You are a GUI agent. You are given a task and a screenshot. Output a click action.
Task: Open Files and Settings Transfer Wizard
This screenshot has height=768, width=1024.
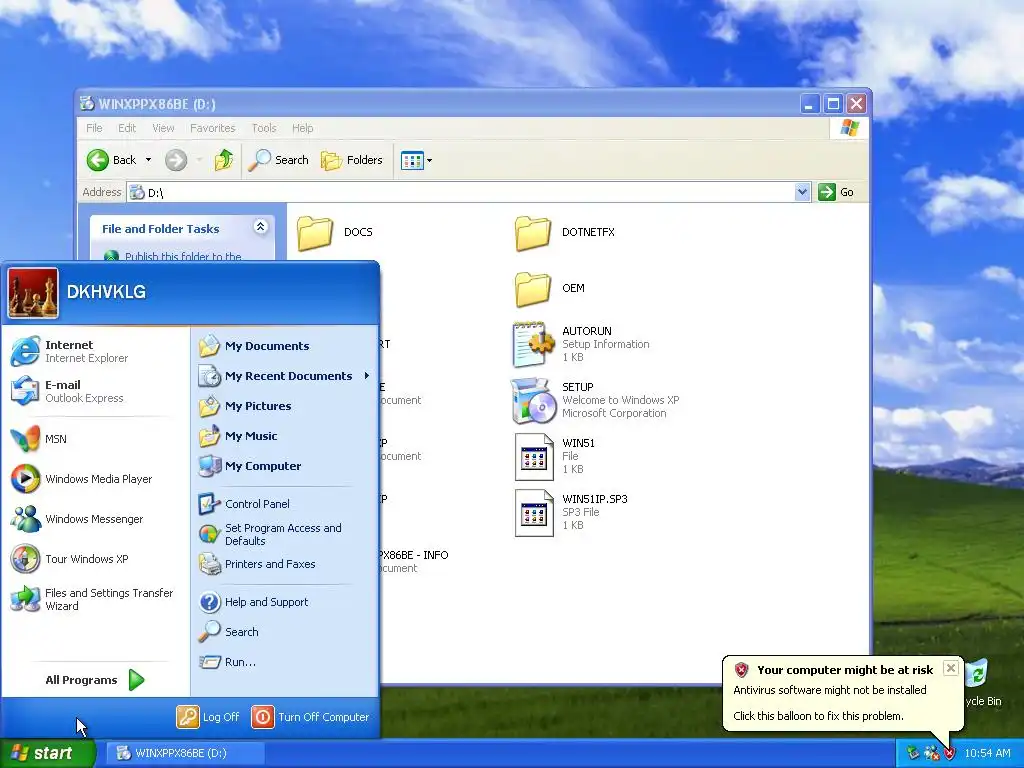[x=95, y=599]
